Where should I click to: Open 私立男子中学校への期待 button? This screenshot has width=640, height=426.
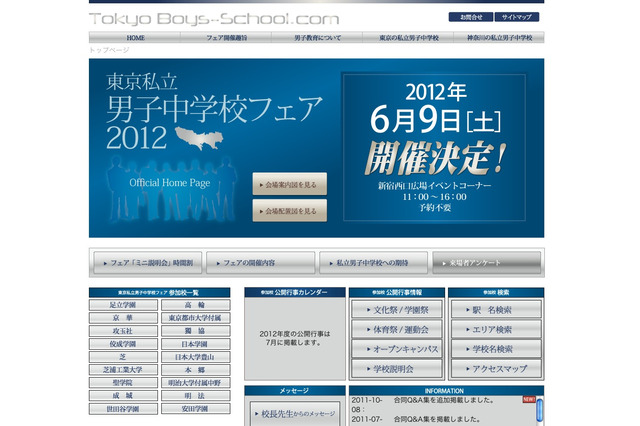pos(373,263)
